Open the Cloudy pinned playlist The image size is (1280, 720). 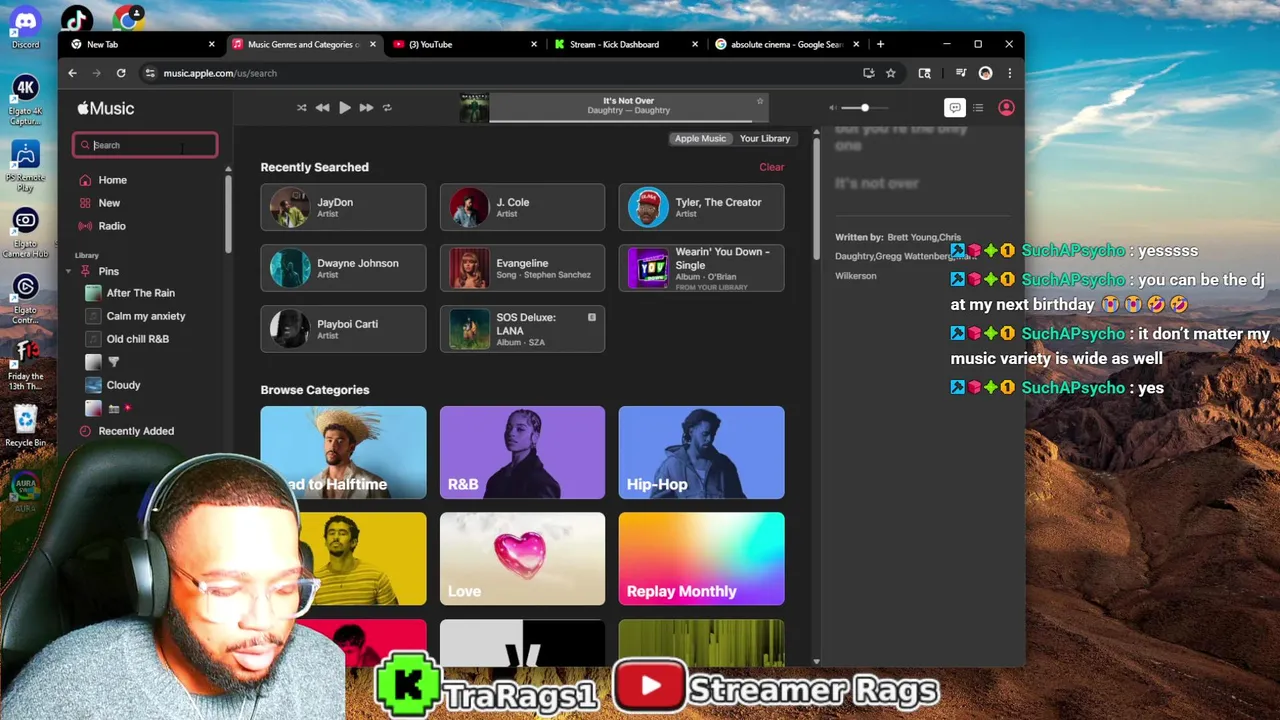click(x=123, y=385)
